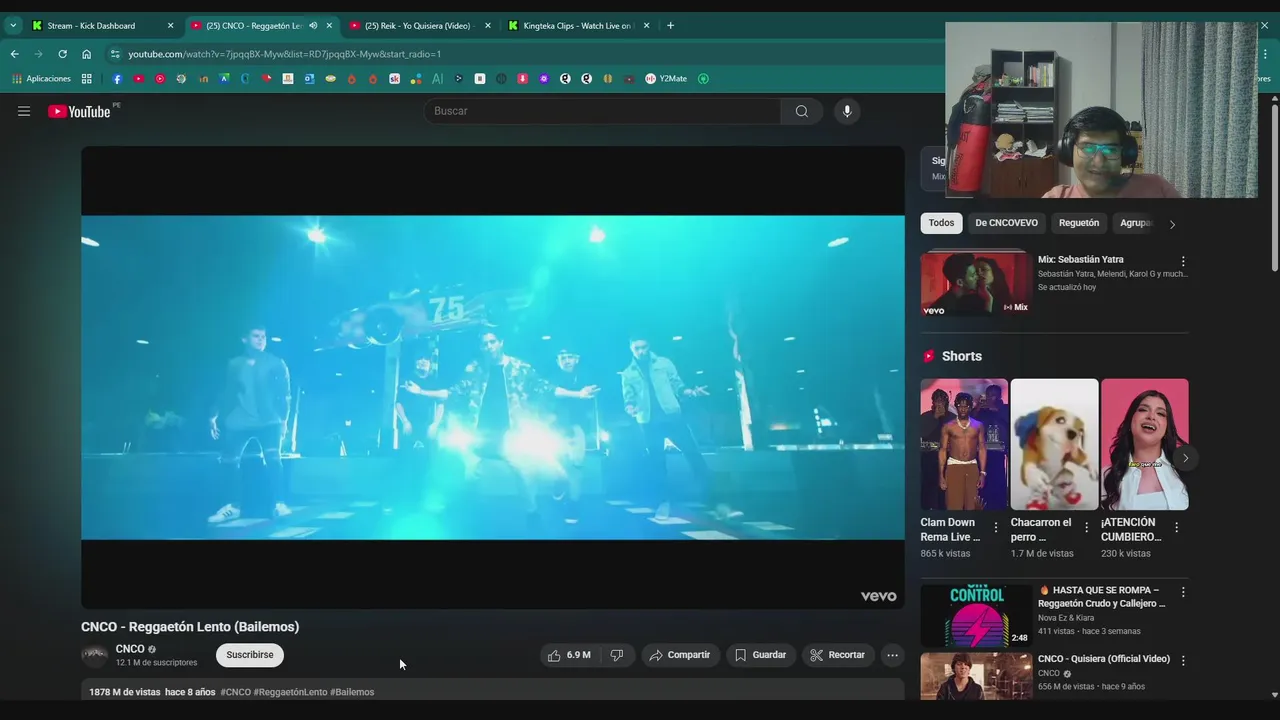1280x720 pixels.
Task: Open the tab search dropdown arrow
Action: tap(13, 26)
